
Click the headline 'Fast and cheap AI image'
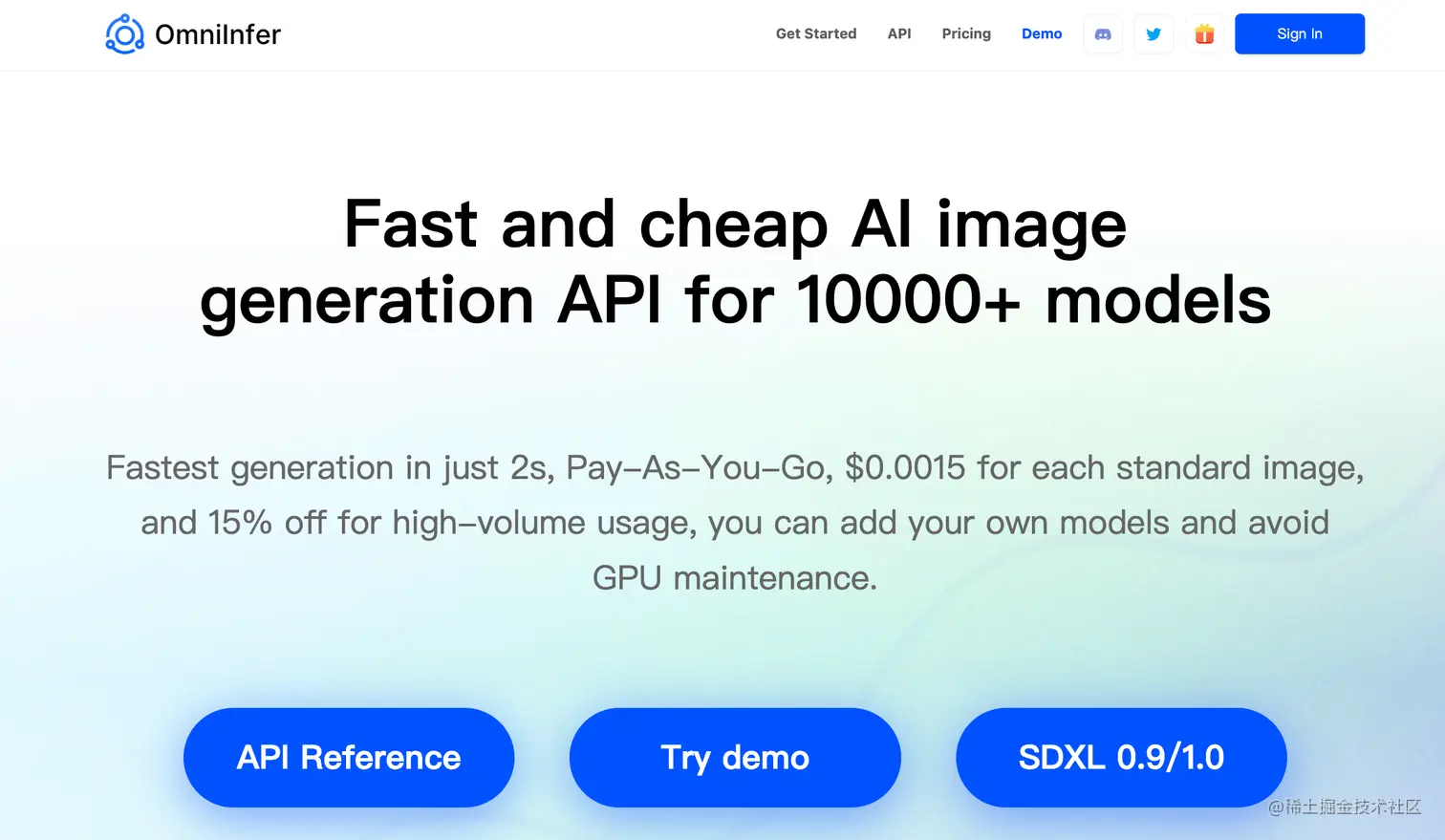(x=735, y=225)
